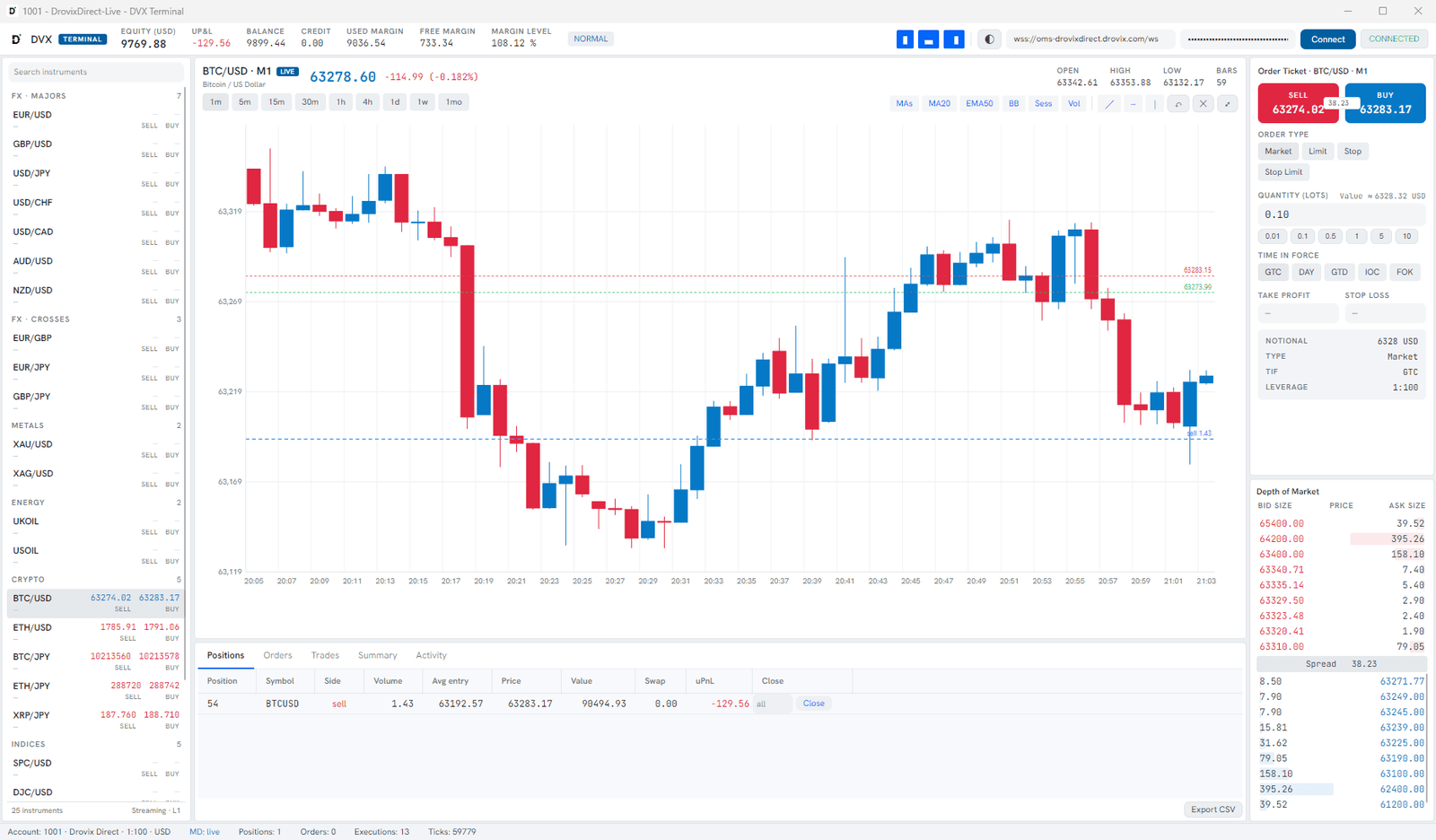Set time in force to GTD
This screenshot has width=1436, height=840.
pyautogui.click(x=1339, y=272)
